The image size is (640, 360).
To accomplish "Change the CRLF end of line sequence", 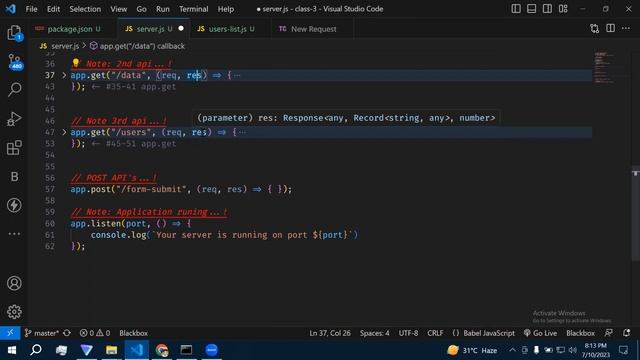I will pyautogui.click(x=435, y=333).
